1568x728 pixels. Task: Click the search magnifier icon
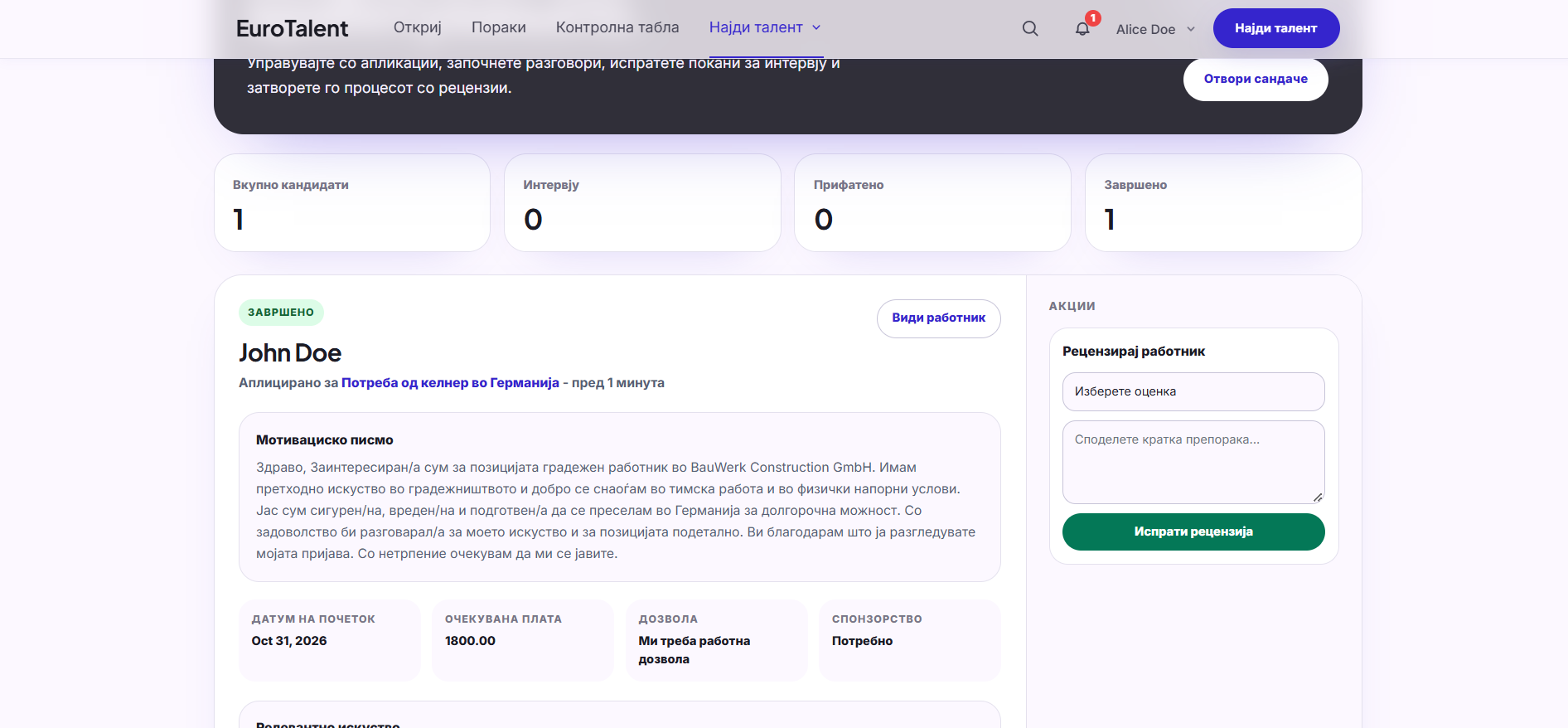pyautogui.click(x=1030, y=29)
